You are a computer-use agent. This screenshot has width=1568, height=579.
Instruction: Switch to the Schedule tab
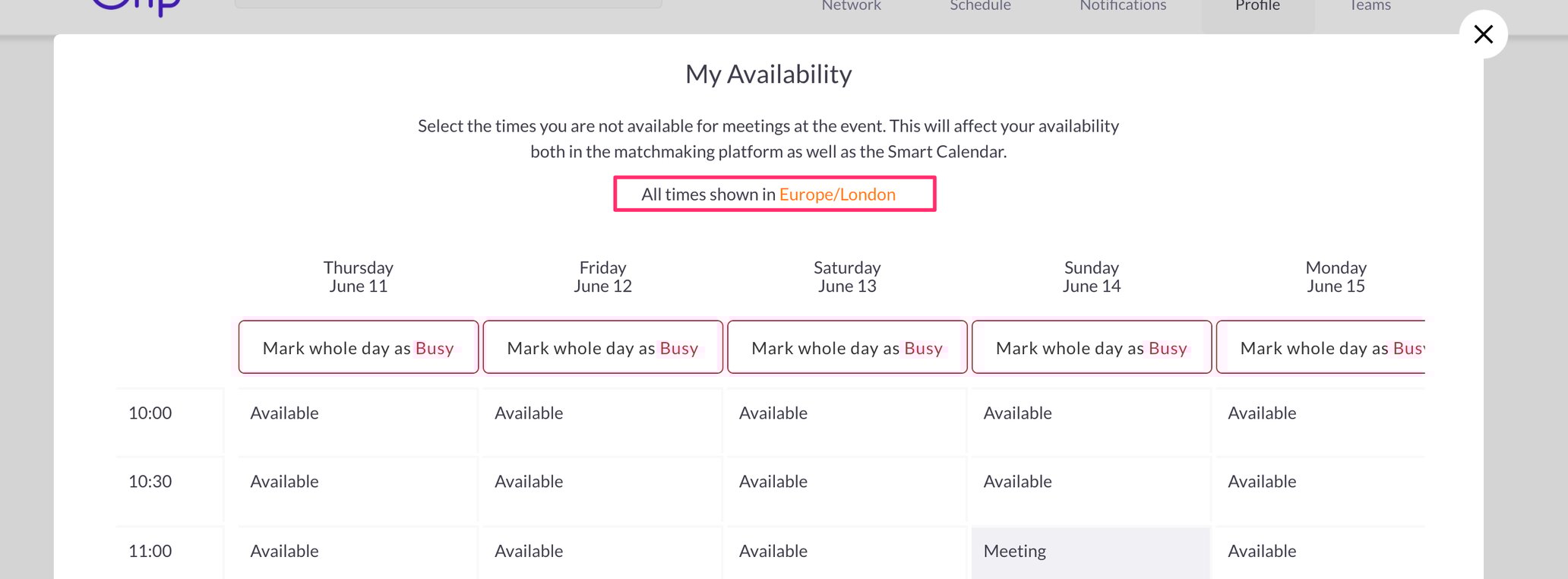click(x=980, y=6)
